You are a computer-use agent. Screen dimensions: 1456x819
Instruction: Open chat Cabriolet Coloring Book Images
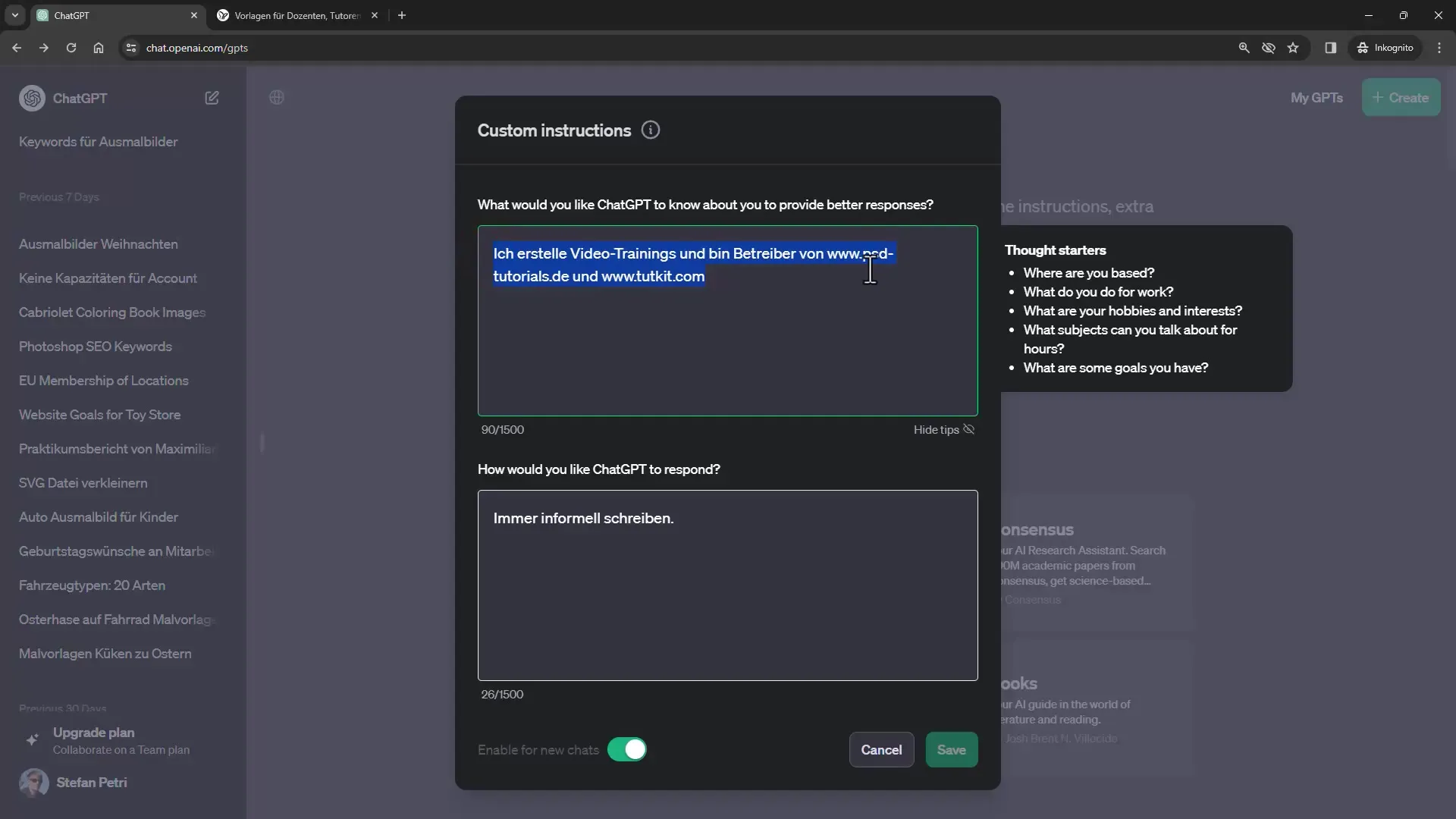point(112,312)
